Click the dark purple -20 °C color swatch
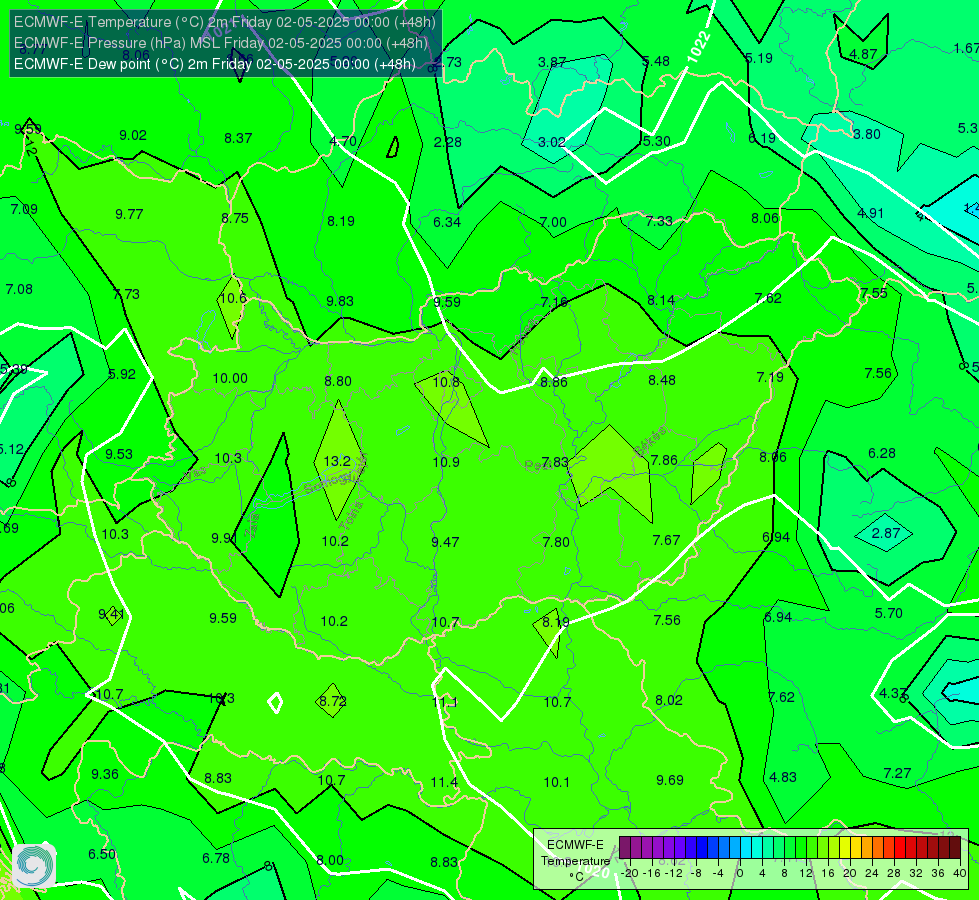Image resolution: width=979 pixels, height=900 pixels. [x=624, y=848]
